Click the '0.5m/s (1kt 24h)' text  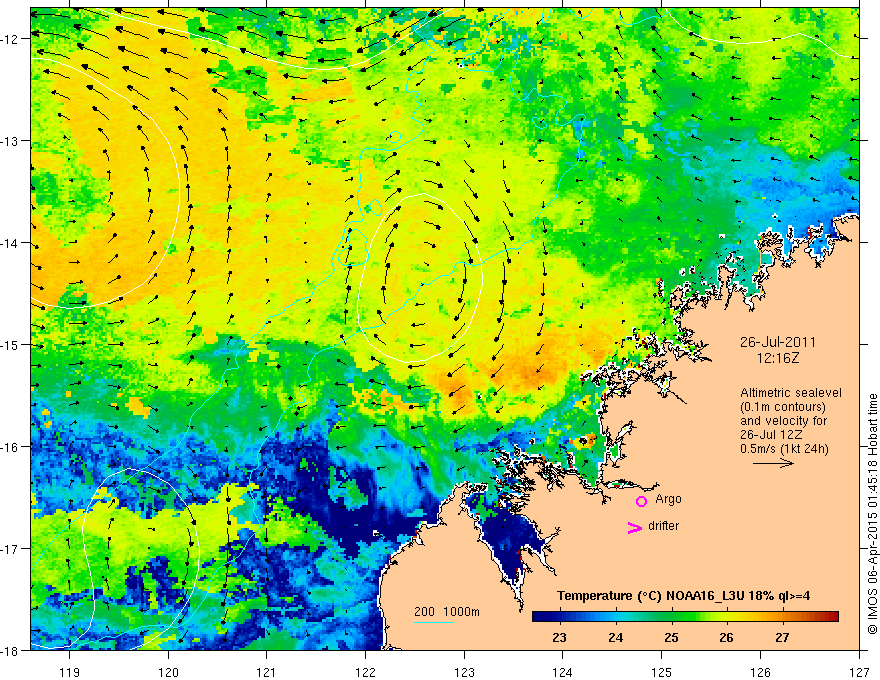784,449
